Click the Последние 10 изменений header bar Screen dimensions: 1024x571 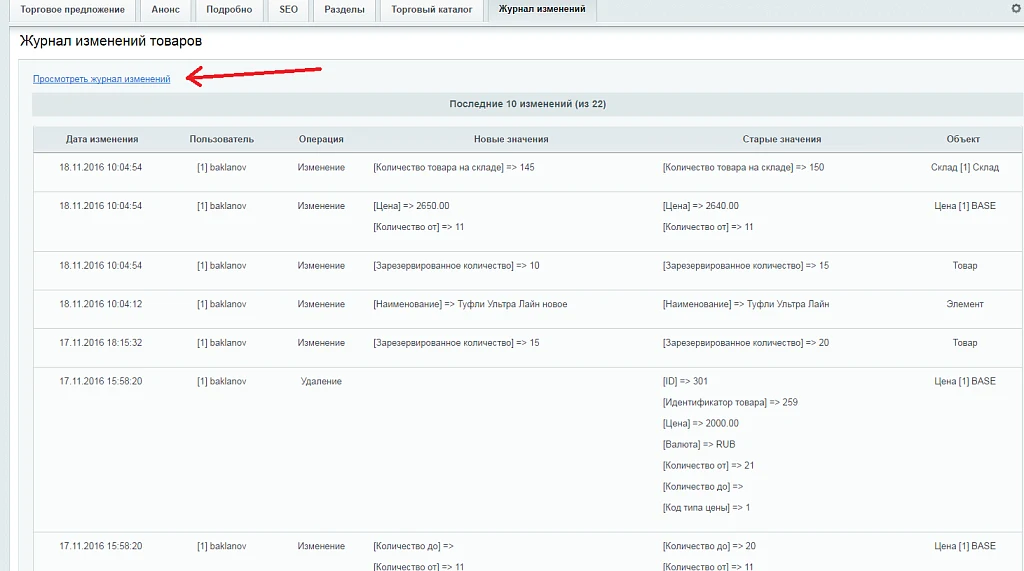(x=528, y=104)
